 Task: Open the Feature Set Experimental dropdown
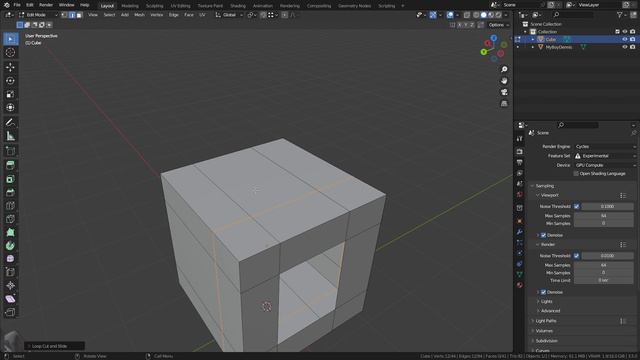605,156
